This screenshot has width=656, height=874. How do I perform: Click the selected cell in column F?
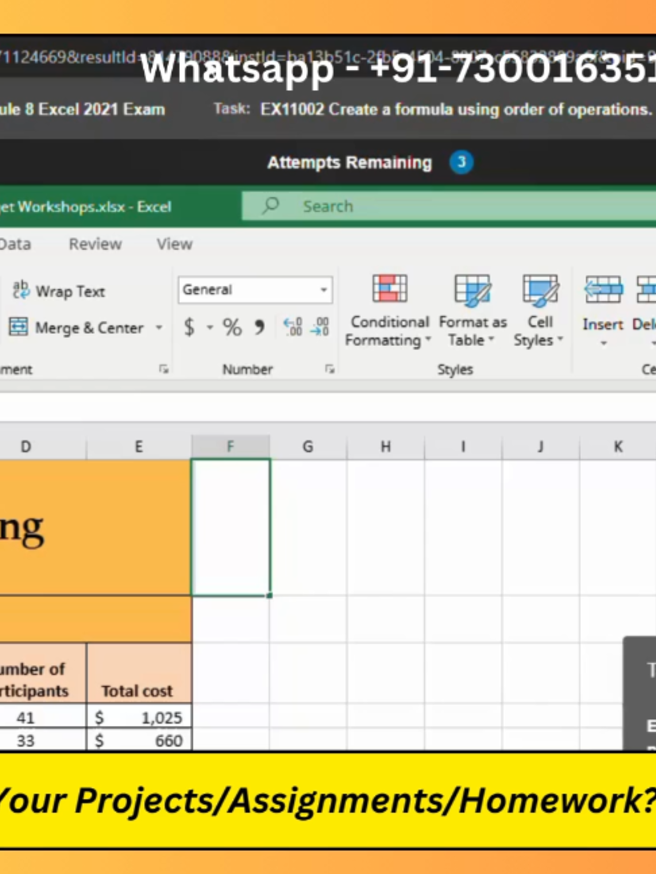pos(231,527)
